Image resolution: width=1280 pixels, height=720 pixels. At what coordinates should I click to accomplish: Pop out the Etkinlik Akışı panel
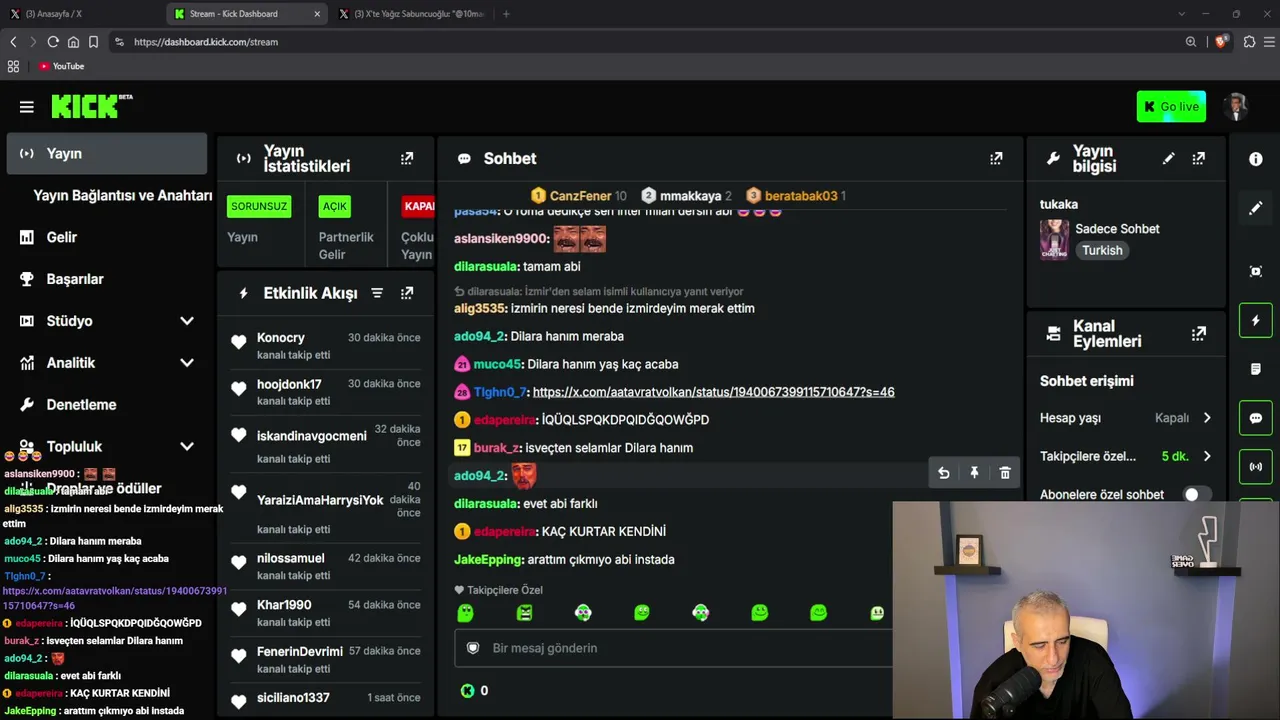point(407,293)
